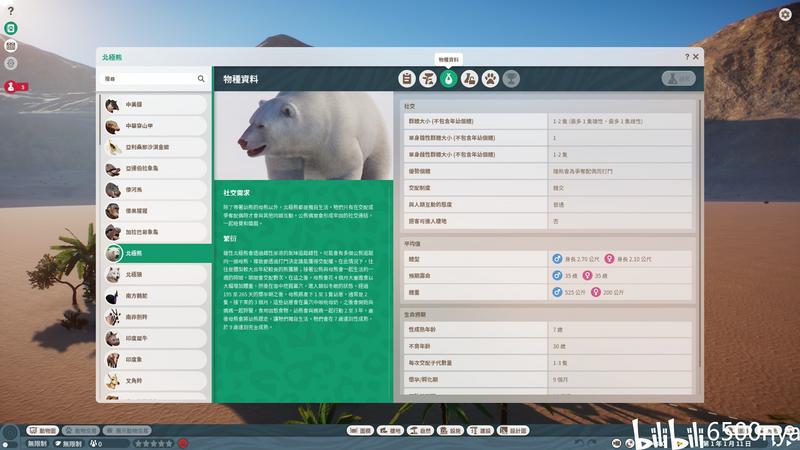Open the 設計圖 (blueprints) build menu

[514, 431]
